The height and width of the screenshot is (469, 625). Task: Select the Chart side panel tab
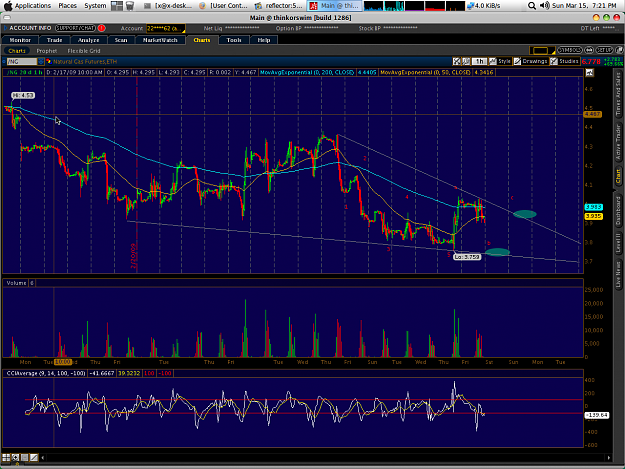(618, 176)
